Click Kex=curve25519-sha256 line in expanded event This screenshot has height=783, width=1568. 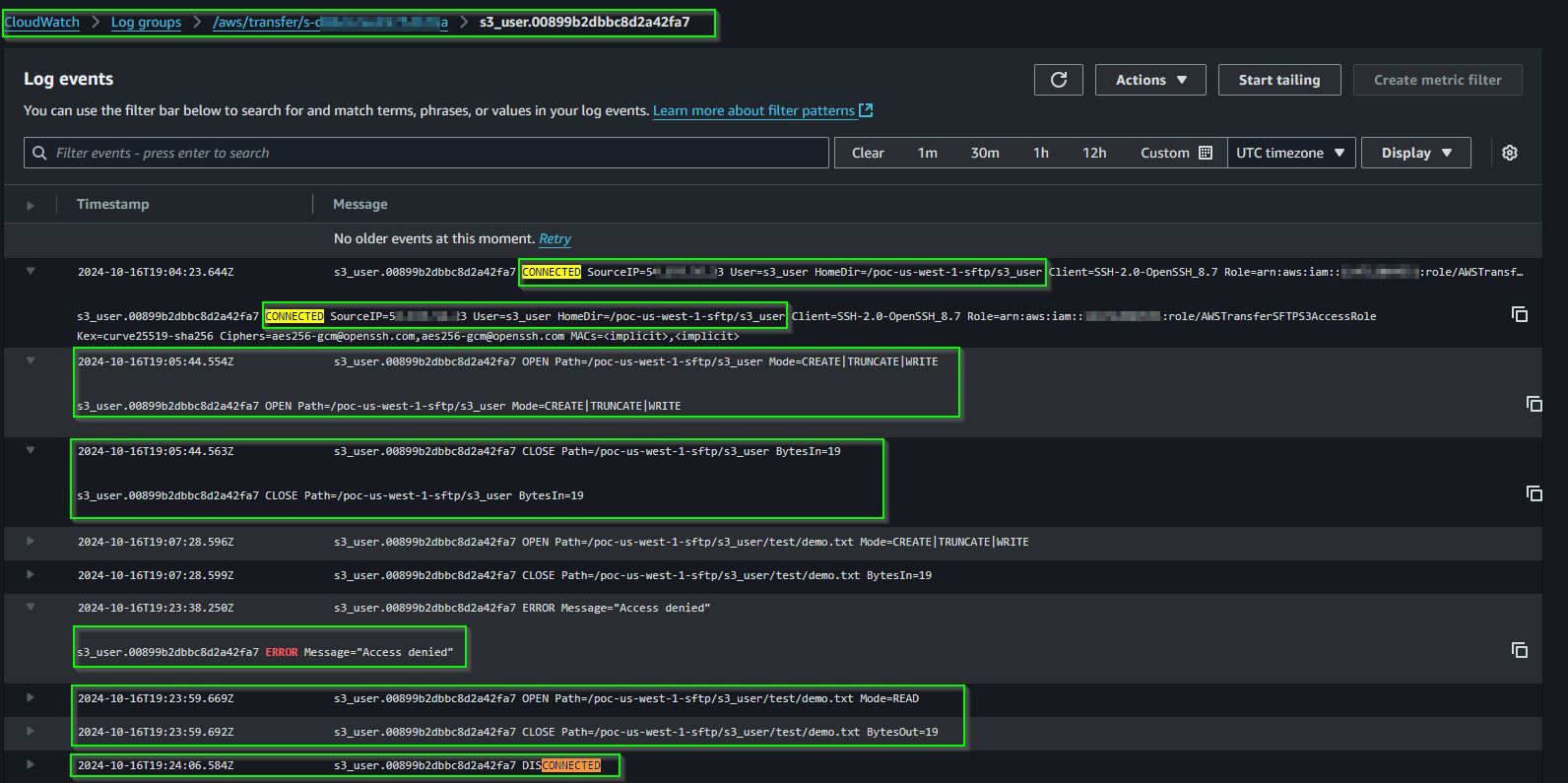tap(408, 336)
